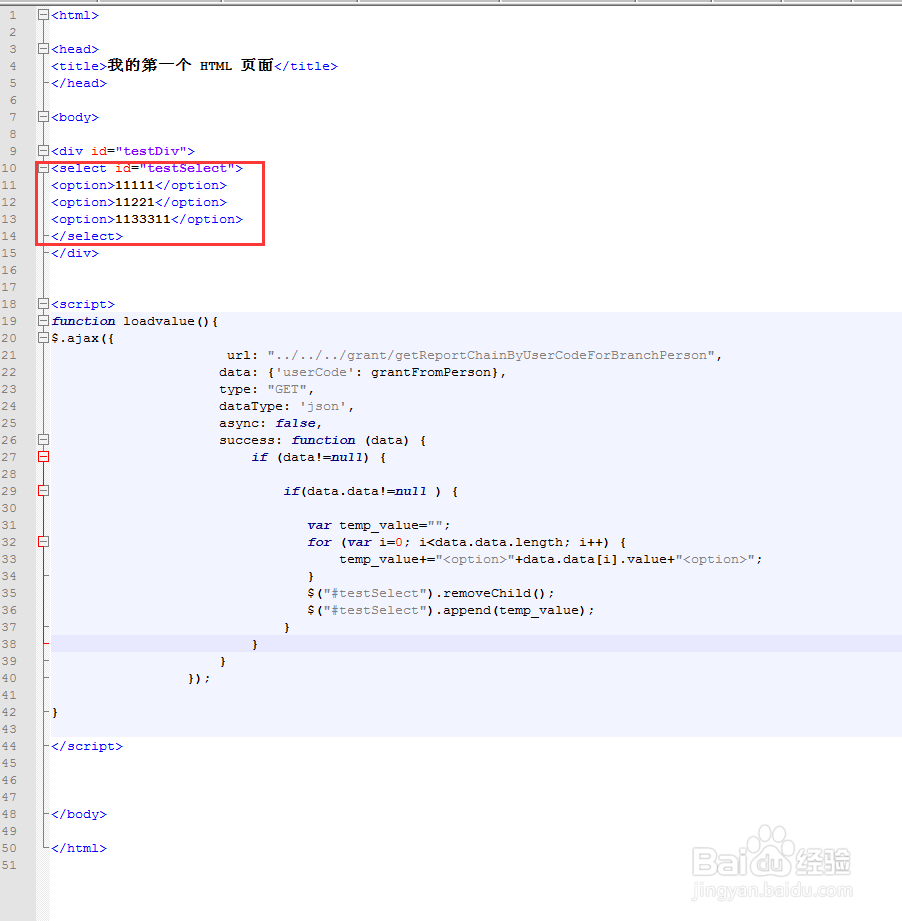The width and height of the screenshot is (902, 921).
Task: Click the success keyword on line 26
Action: [247, 441]
